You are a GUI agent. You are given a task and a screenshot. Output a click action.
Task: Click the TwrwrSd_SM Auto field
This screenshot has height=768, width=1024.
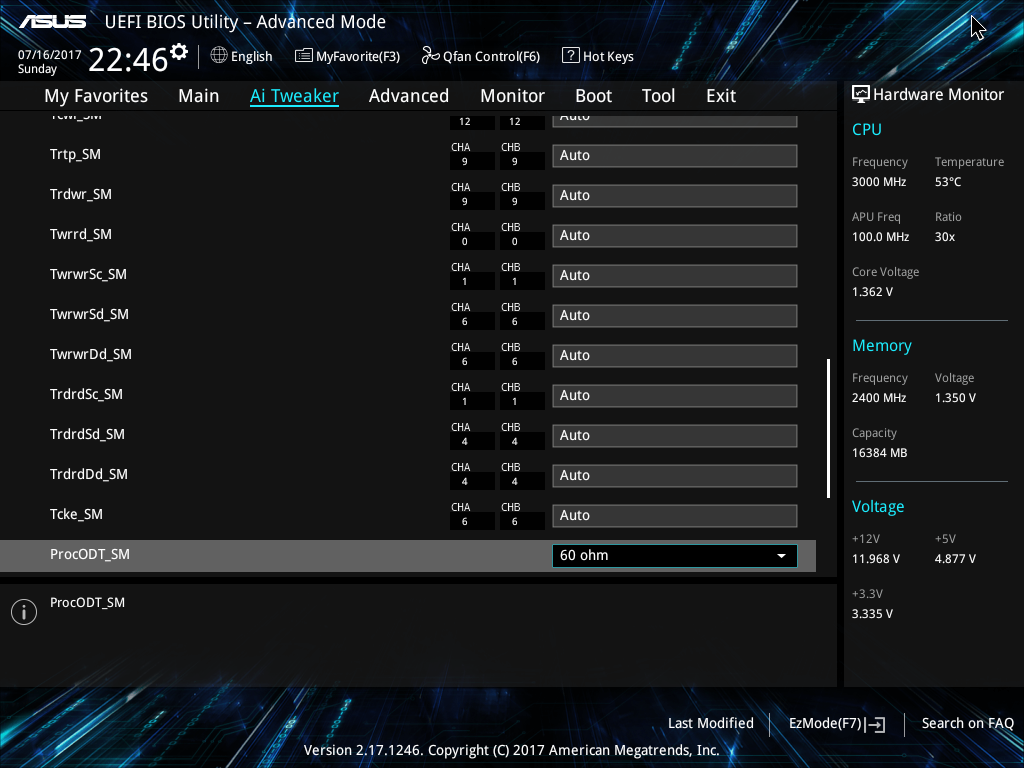675,315
